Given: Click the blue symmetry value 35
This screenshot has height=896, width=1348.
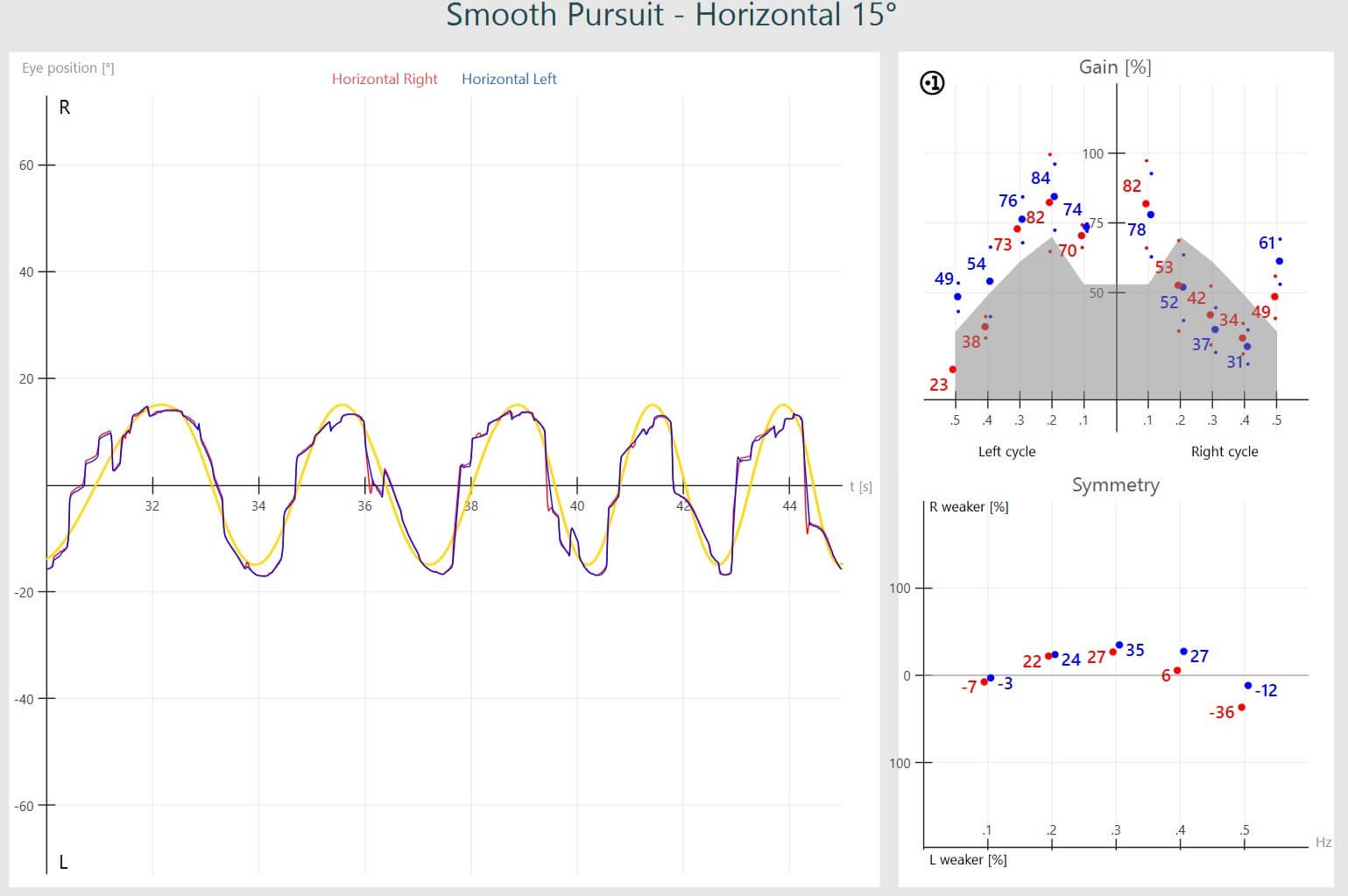Looking at the screenshot, I should click(1135, 651).
